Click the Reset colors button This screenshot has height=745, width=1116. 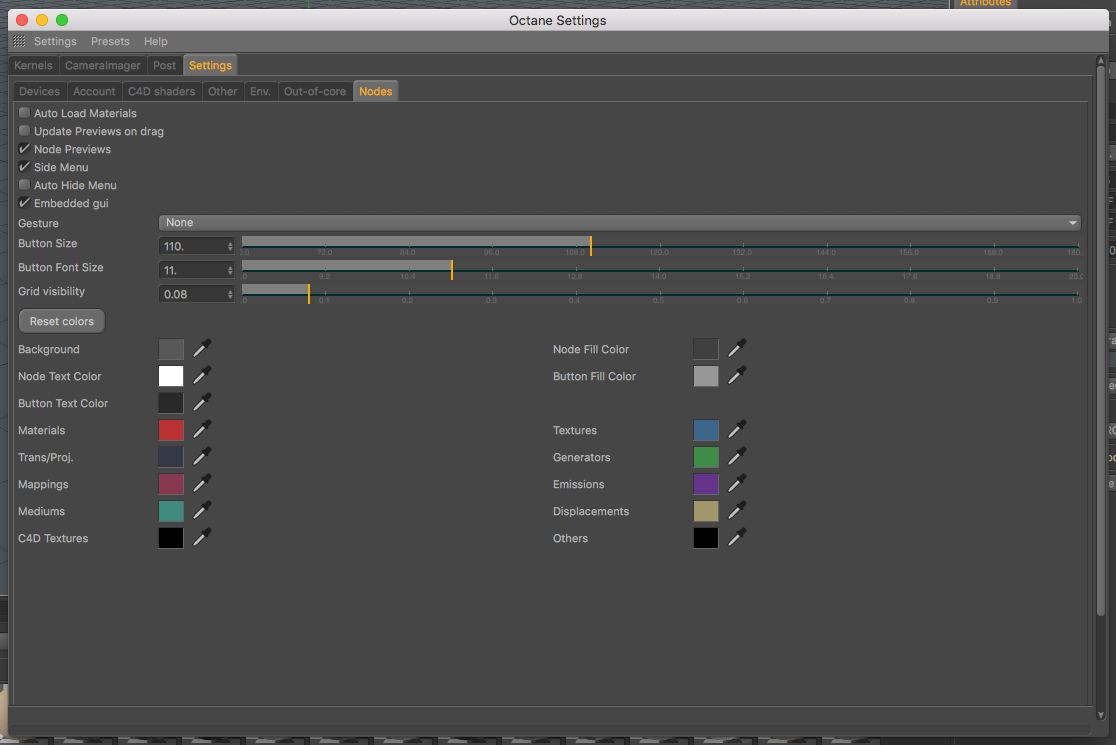pyautogui.click(x=62, y=321)
